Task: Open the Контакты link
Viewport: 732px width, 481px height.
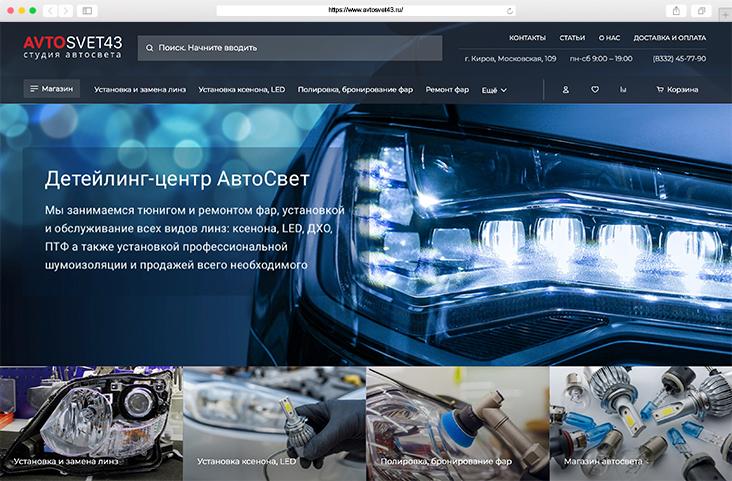Action: [x=527, y=37]
